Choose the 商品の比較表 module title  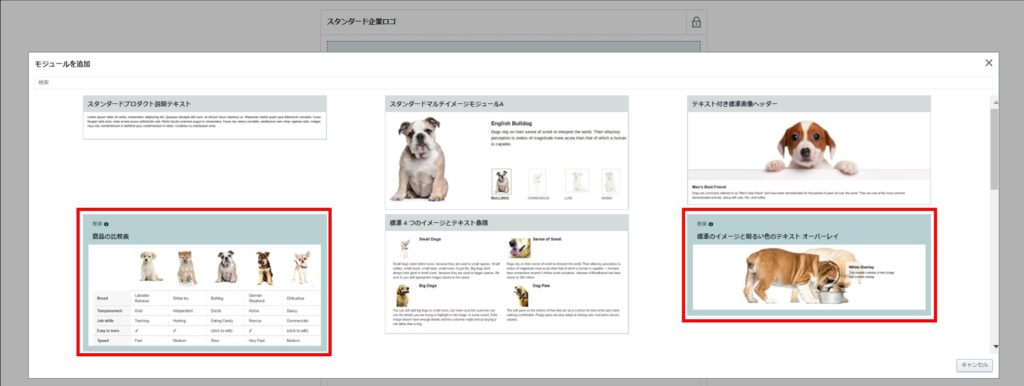coord(109,236)
